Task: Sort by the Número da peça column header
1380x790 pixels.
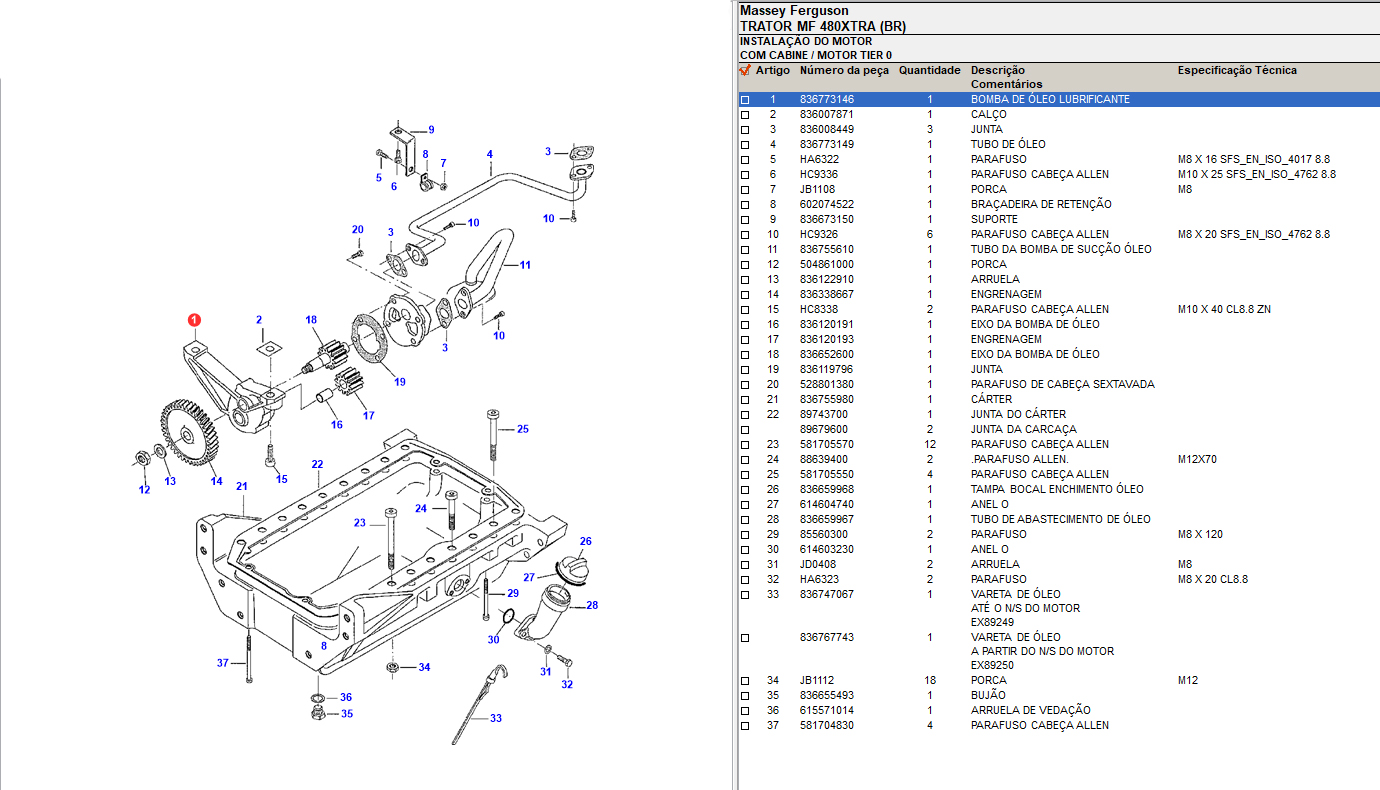Action: tap(843, 71)
